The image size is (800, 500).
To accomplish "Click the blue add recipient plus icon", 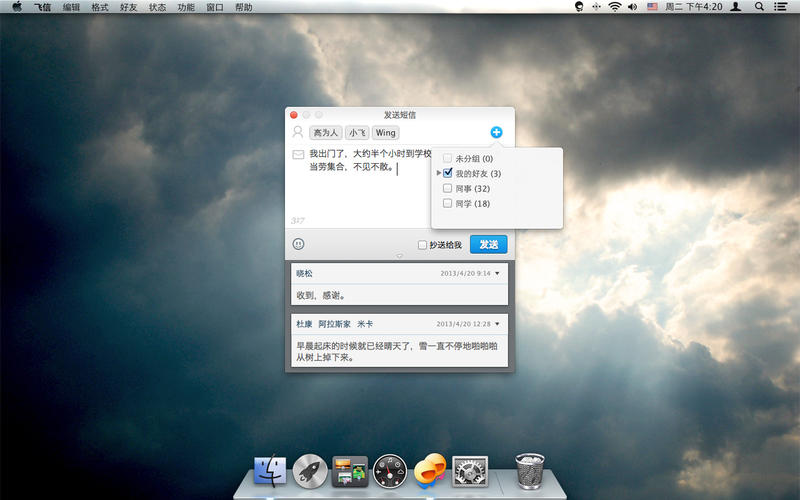I will pos(497,132).
